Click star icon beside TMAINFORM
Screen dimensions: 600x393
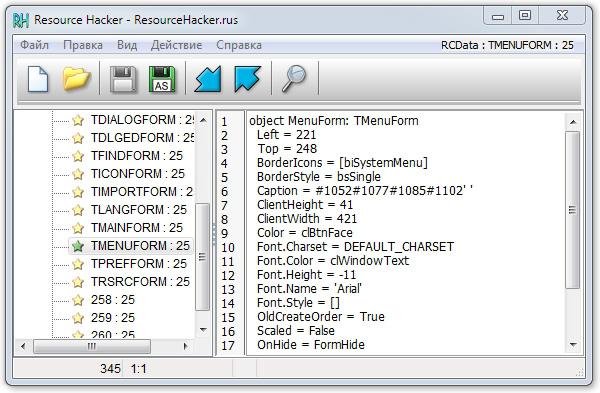click(78, 228)
